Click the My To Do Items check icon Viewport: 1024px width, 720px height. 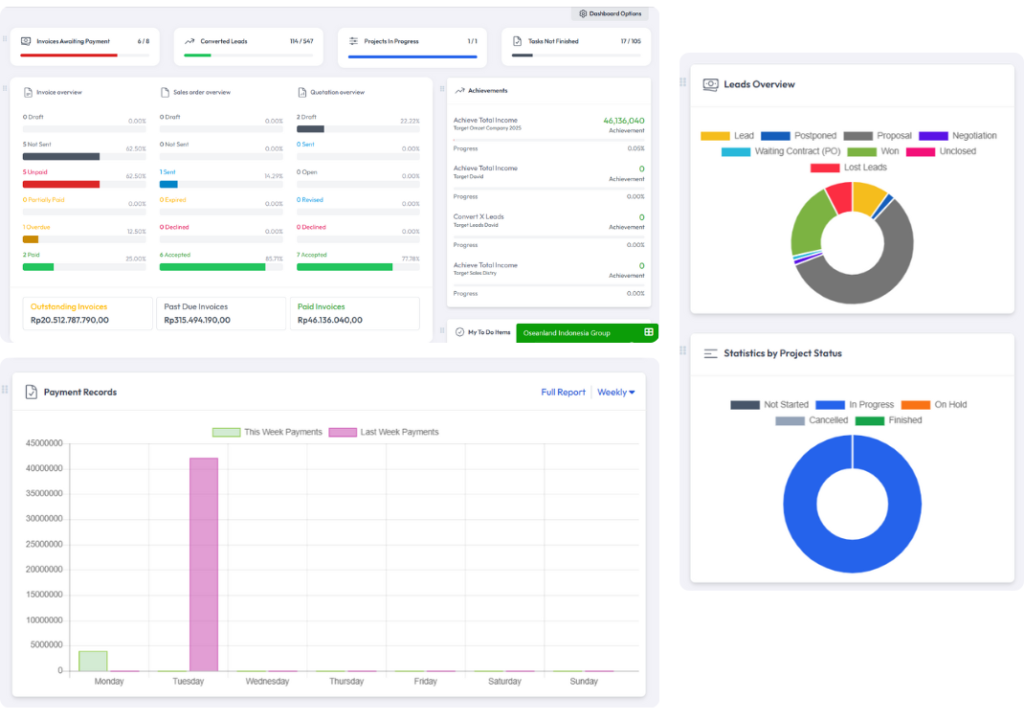(x=459, y=332)
